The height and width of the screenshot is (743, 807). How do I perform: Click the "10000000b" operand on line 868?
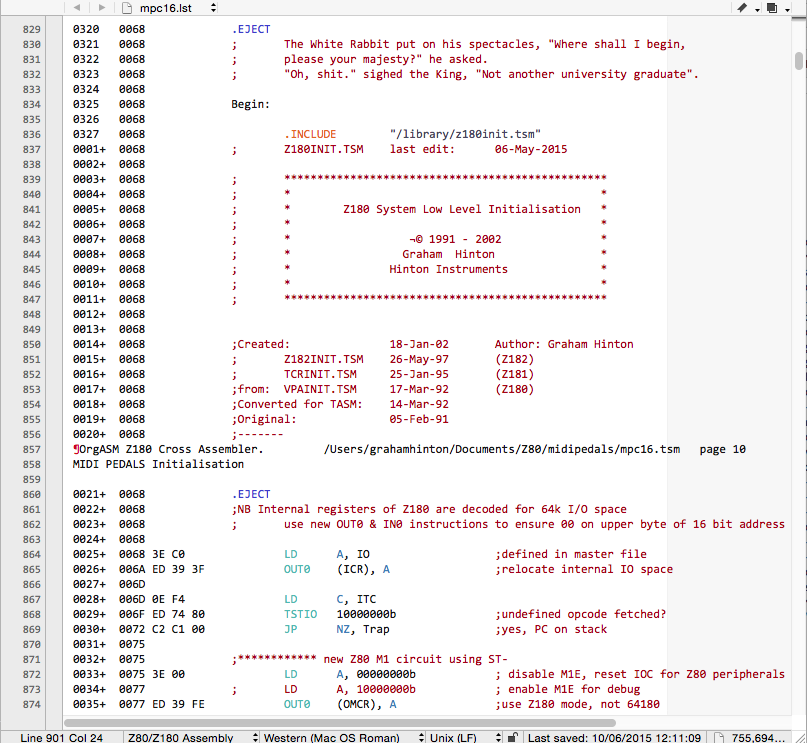point(366,614)
